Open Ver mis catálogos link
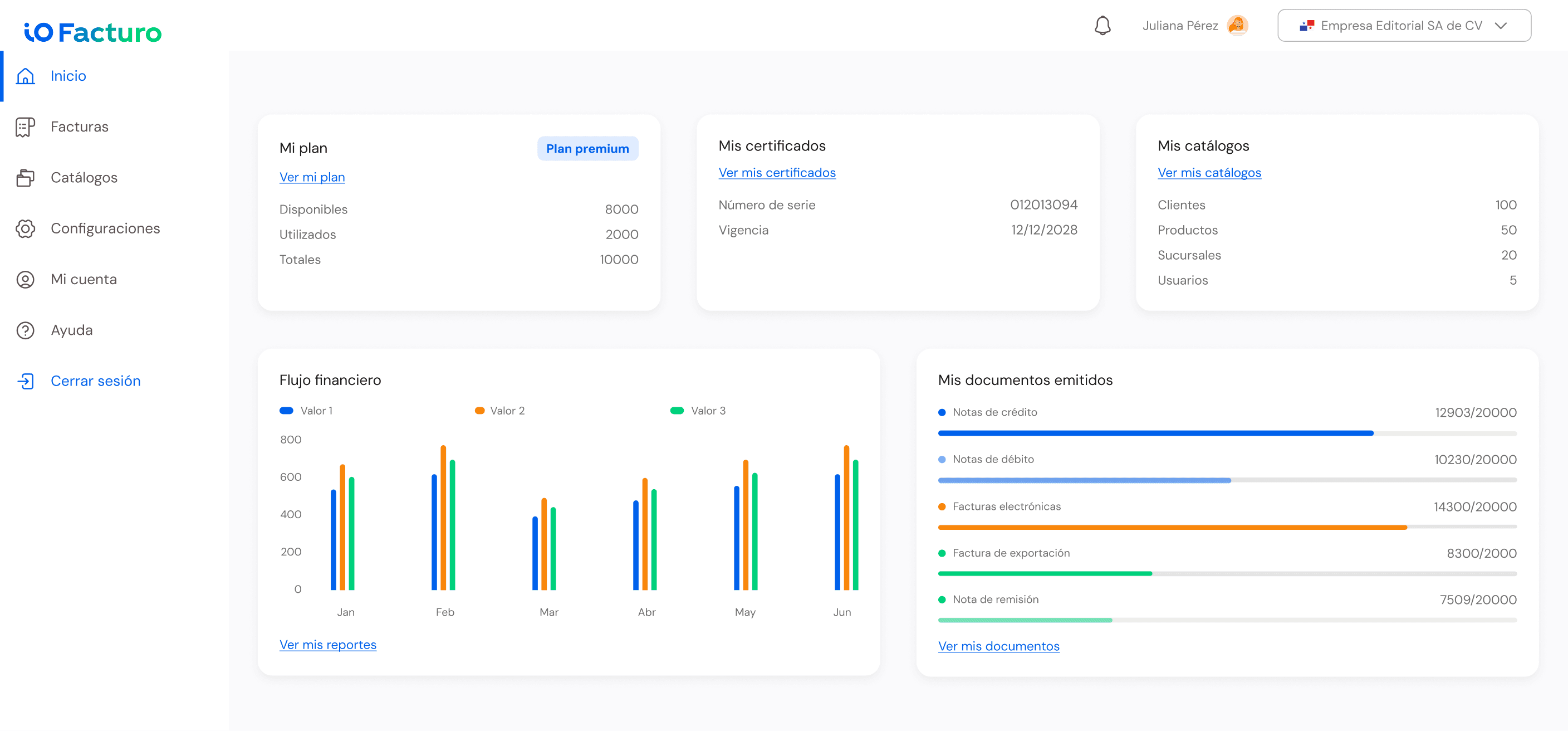The image size is (1568, 731). [x=1209, y=173]
